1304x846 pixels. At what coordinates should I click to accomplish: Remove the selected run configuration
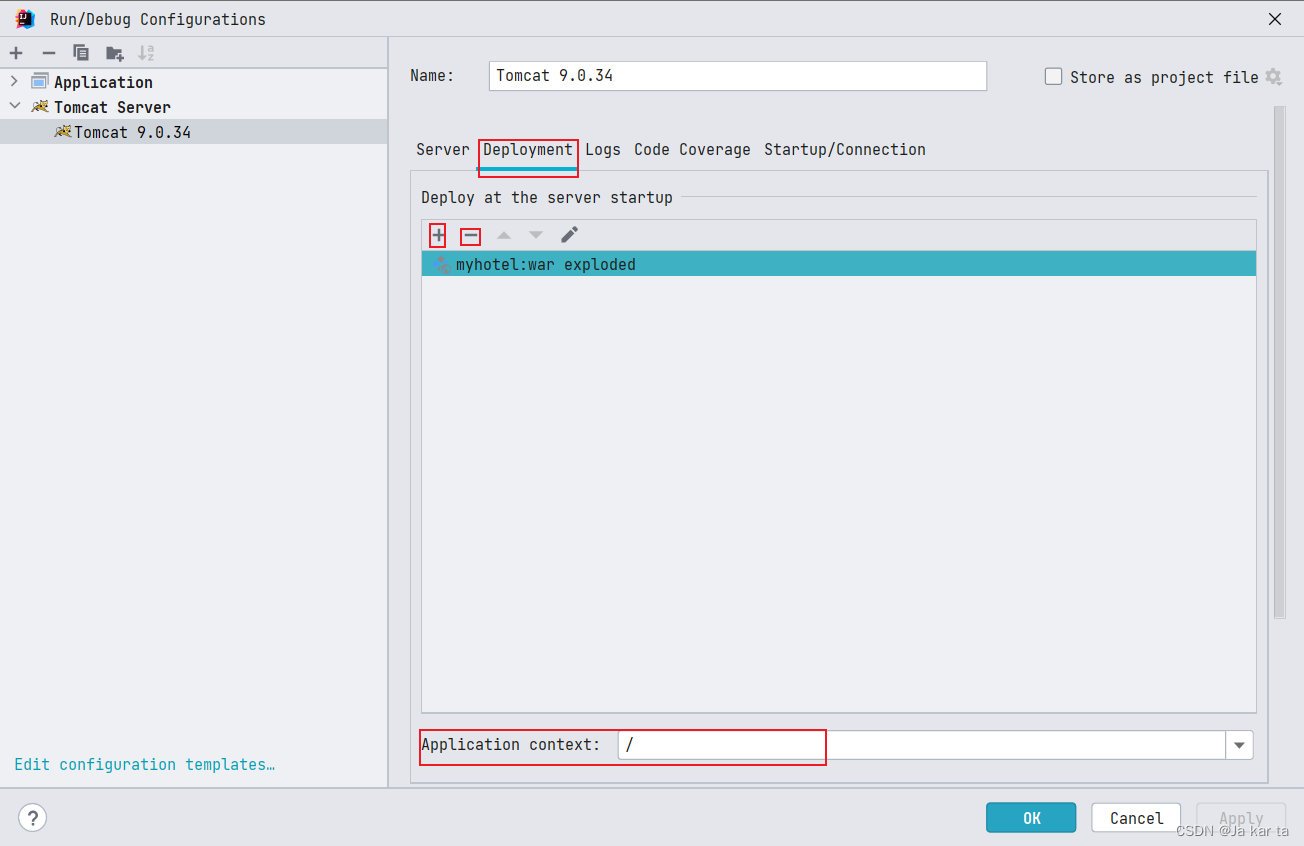(x=48, y=53)
